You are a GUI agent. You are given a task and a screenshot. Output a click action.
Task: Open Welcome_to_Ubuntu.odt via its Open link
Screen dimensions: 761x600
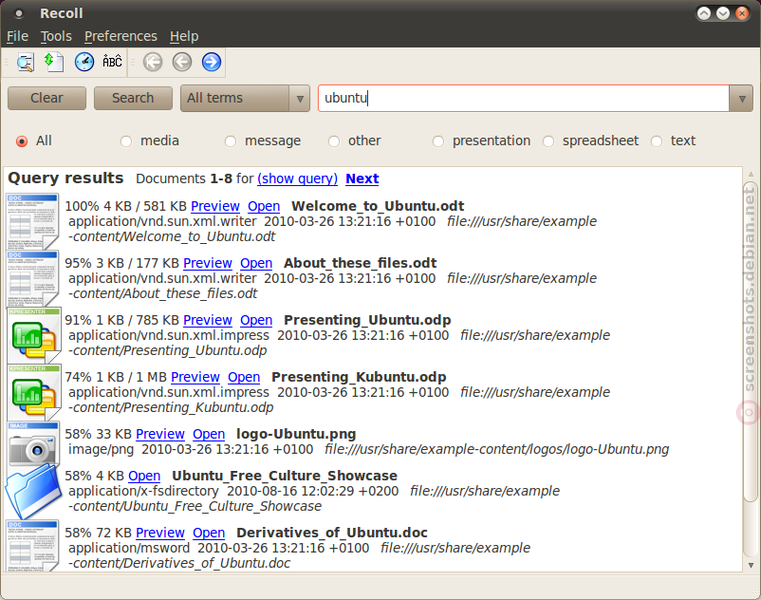click(264, 206)
